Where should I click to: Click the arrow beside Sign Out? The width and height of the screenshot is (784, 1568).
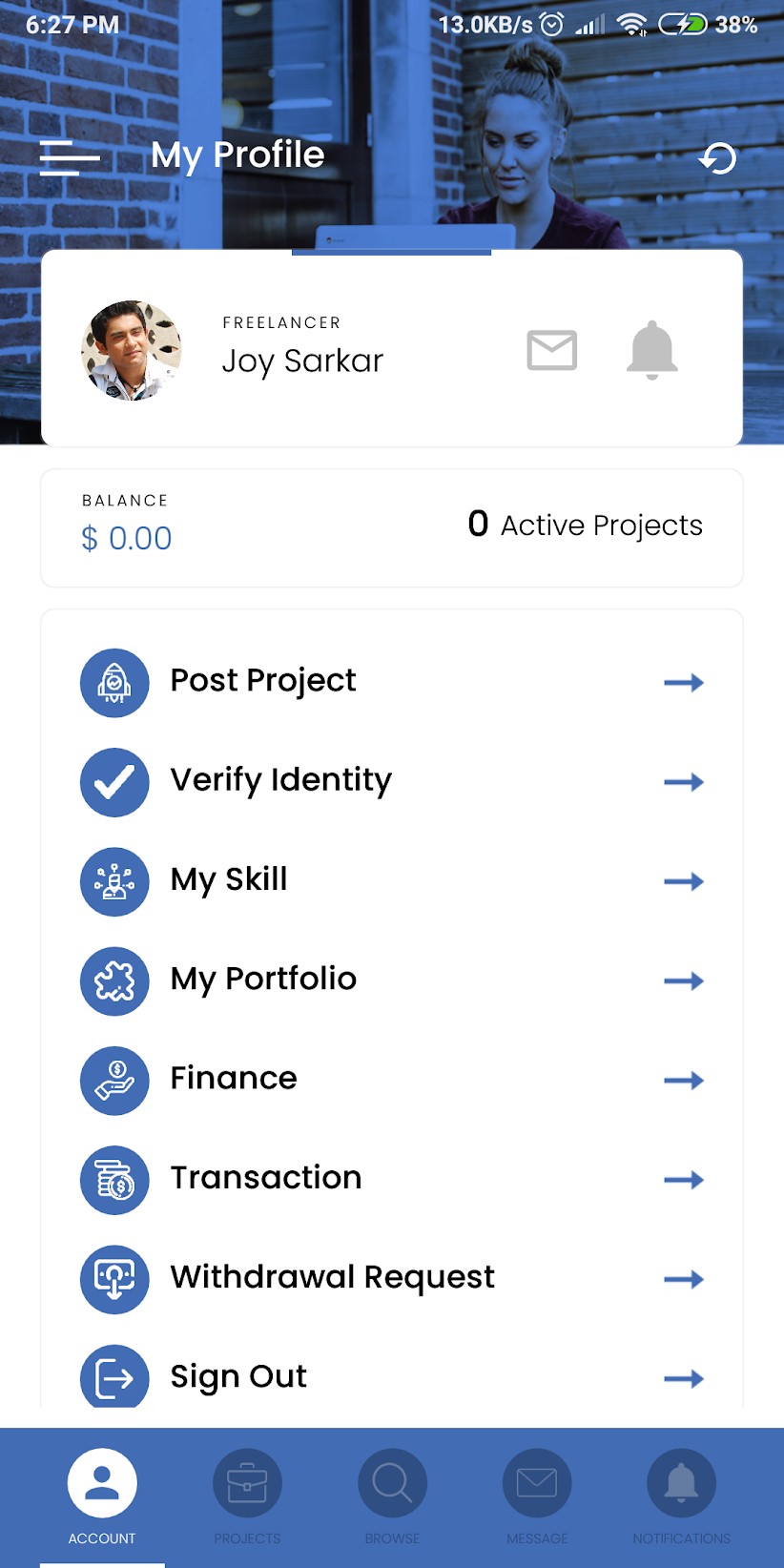pyautogui.click(x=683, y=1378)
